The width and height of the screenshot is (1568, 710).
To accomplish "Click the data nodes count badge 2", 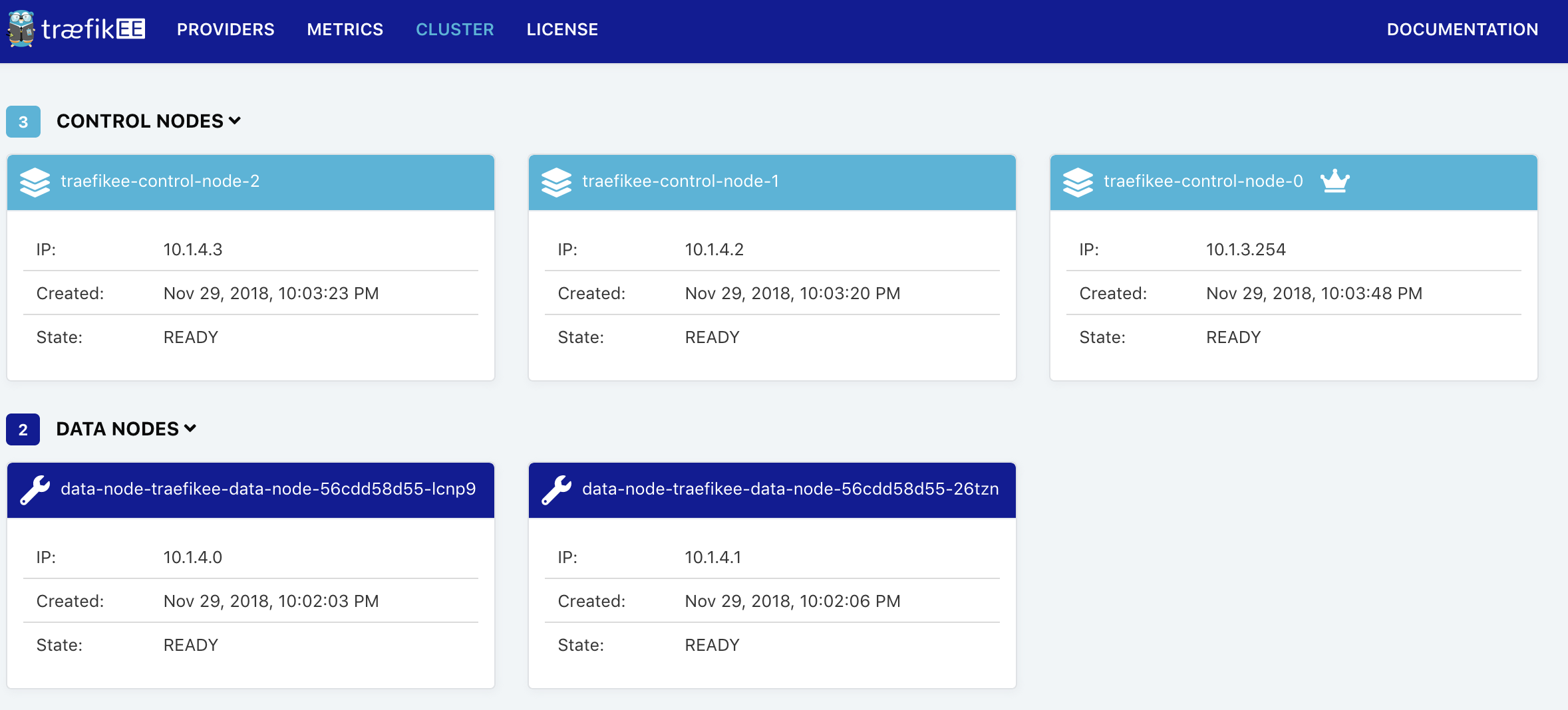I will [x=23, y=429].
